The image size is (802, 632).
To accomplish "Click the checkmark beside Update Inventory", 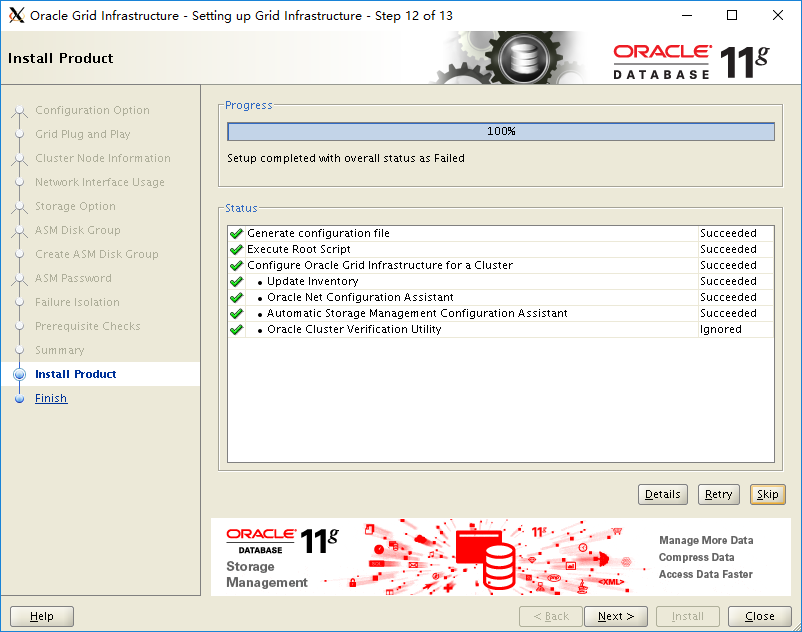I will tap(236, 281).
